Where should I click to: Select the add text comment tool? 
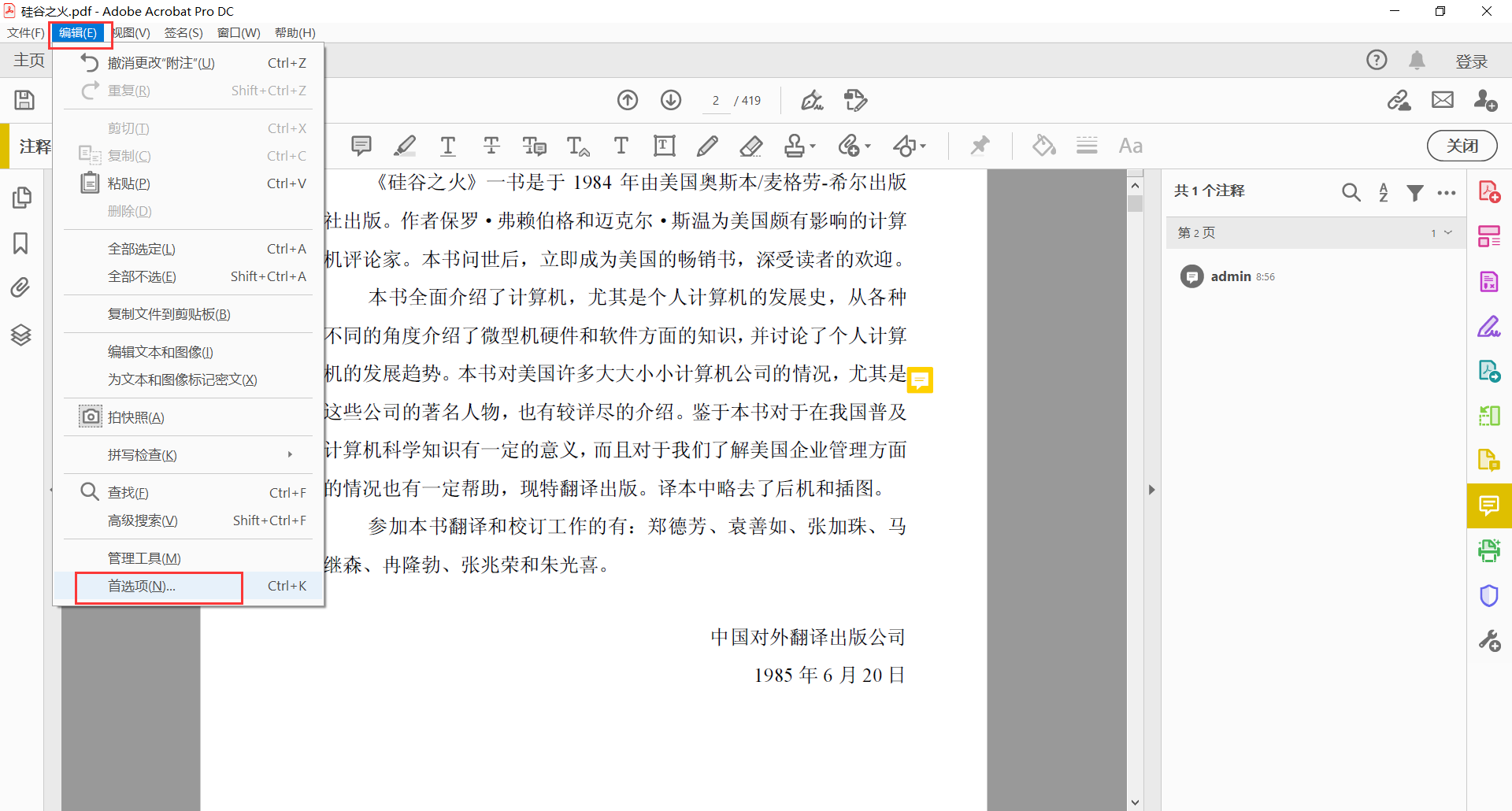621,146
